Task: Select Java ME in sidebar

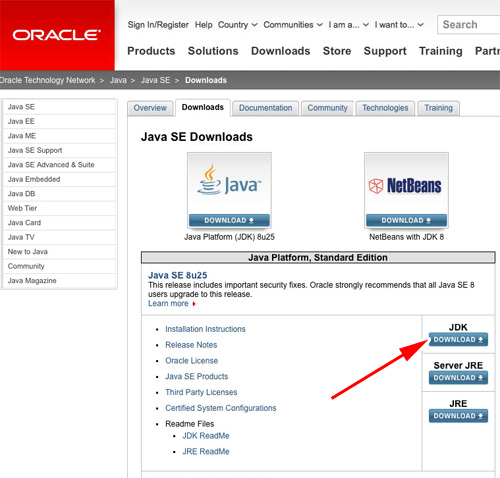Action: pos(59,136)
